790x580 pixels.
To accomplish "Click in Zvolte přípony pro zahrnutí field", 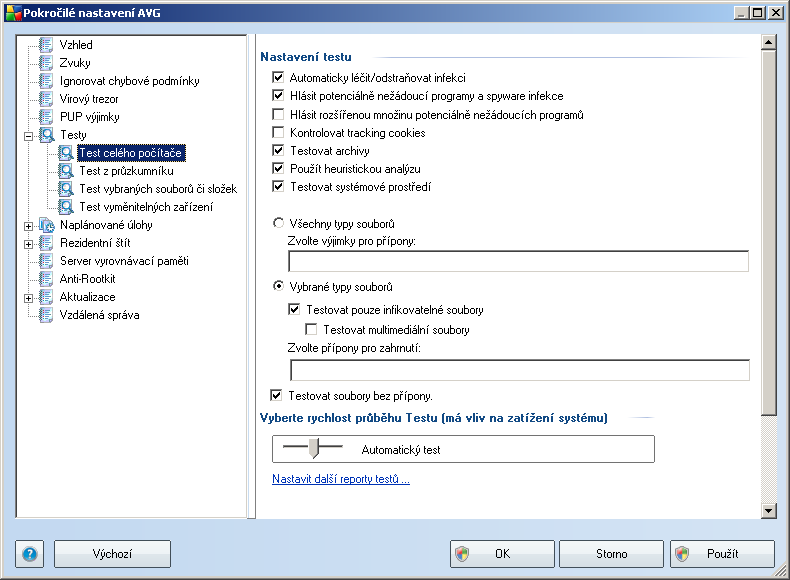I will coord(520,370).
